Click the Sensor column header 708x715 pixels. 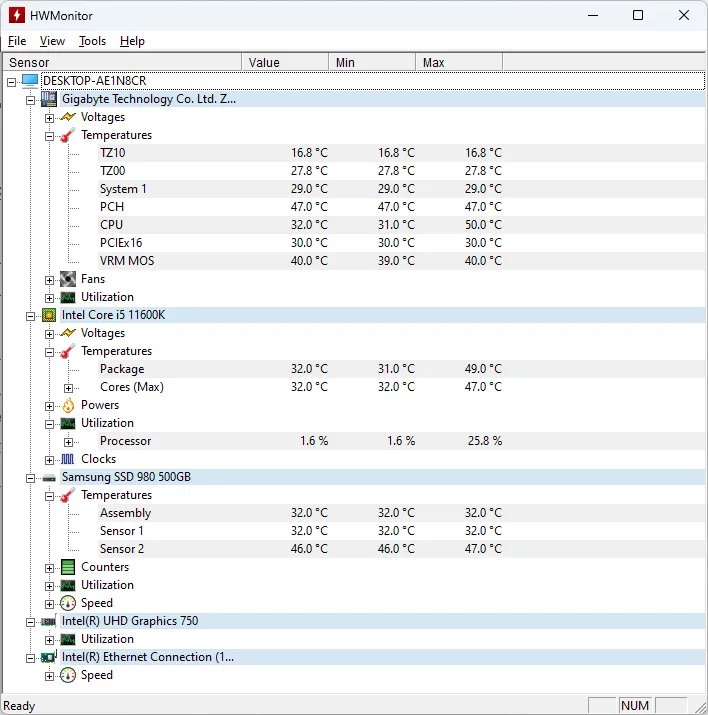tap(122, 62)
